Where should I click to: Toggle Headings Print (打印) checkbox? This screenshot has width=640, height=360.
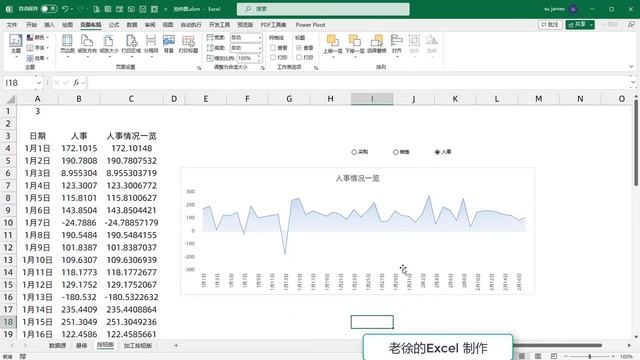click(x=299, y=58)
